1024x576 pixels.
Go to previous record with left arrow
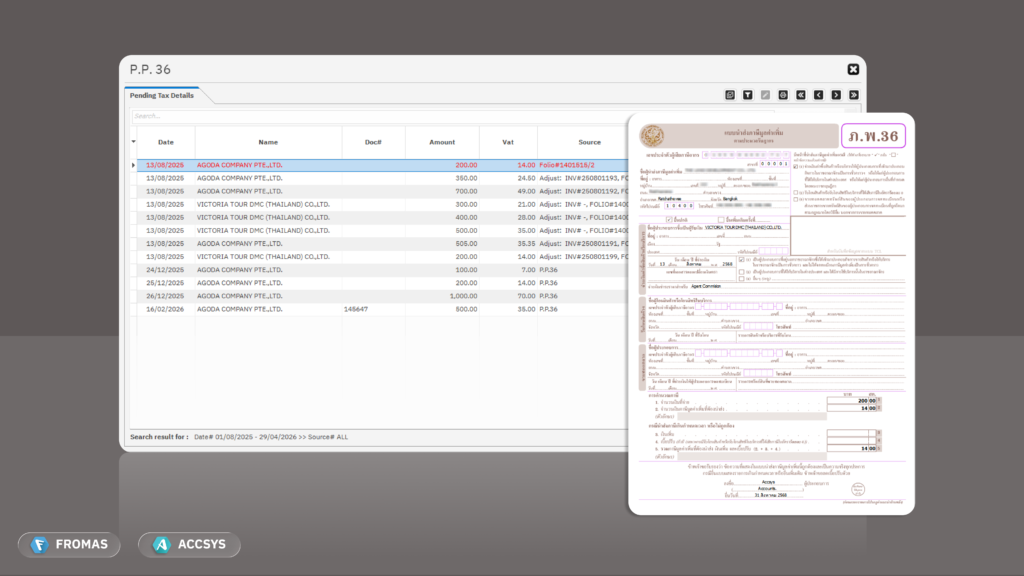(x=818, y=95)
